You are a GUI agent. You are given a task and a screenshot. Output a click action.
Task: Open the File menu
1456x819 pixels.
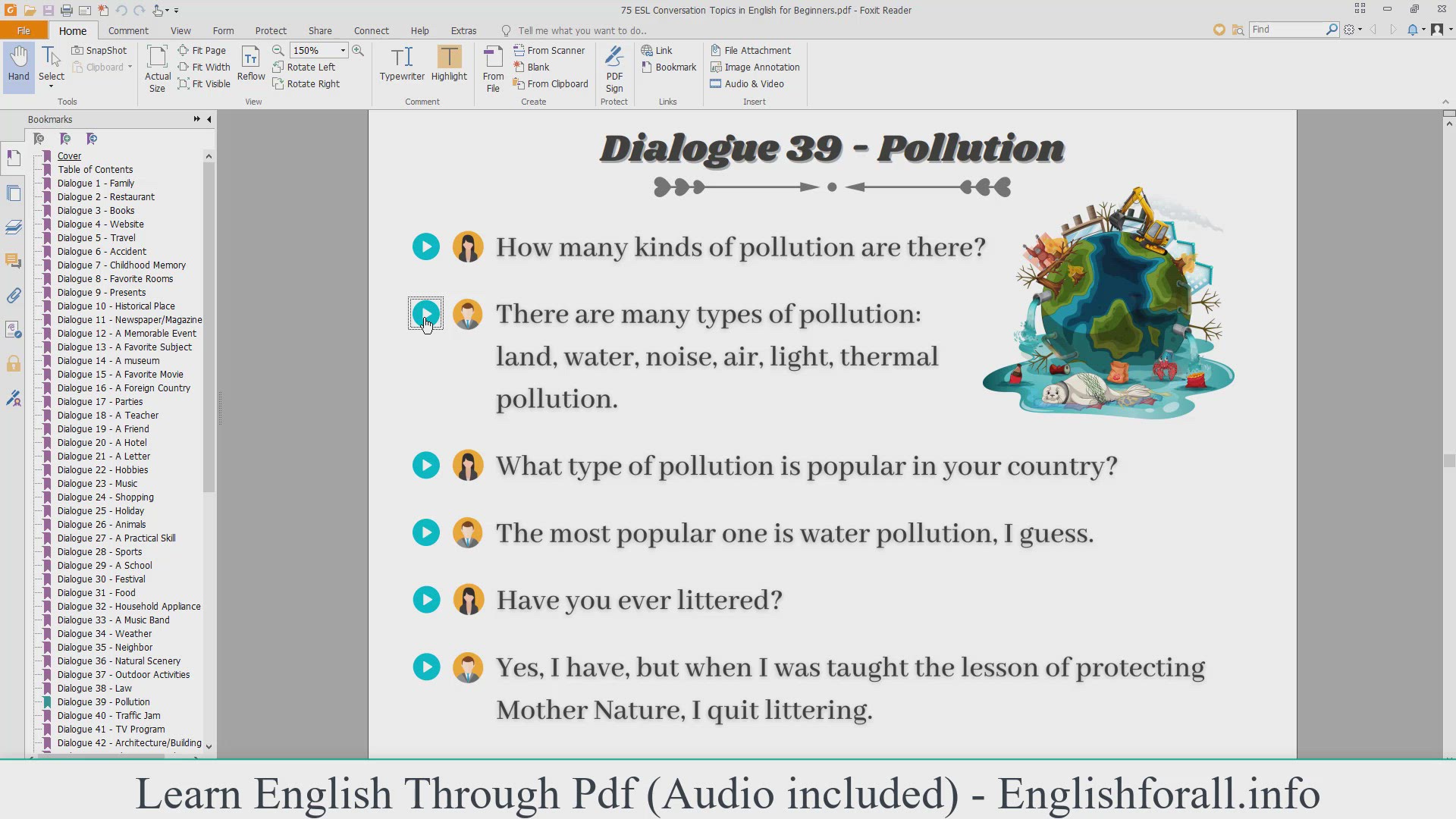24,30
